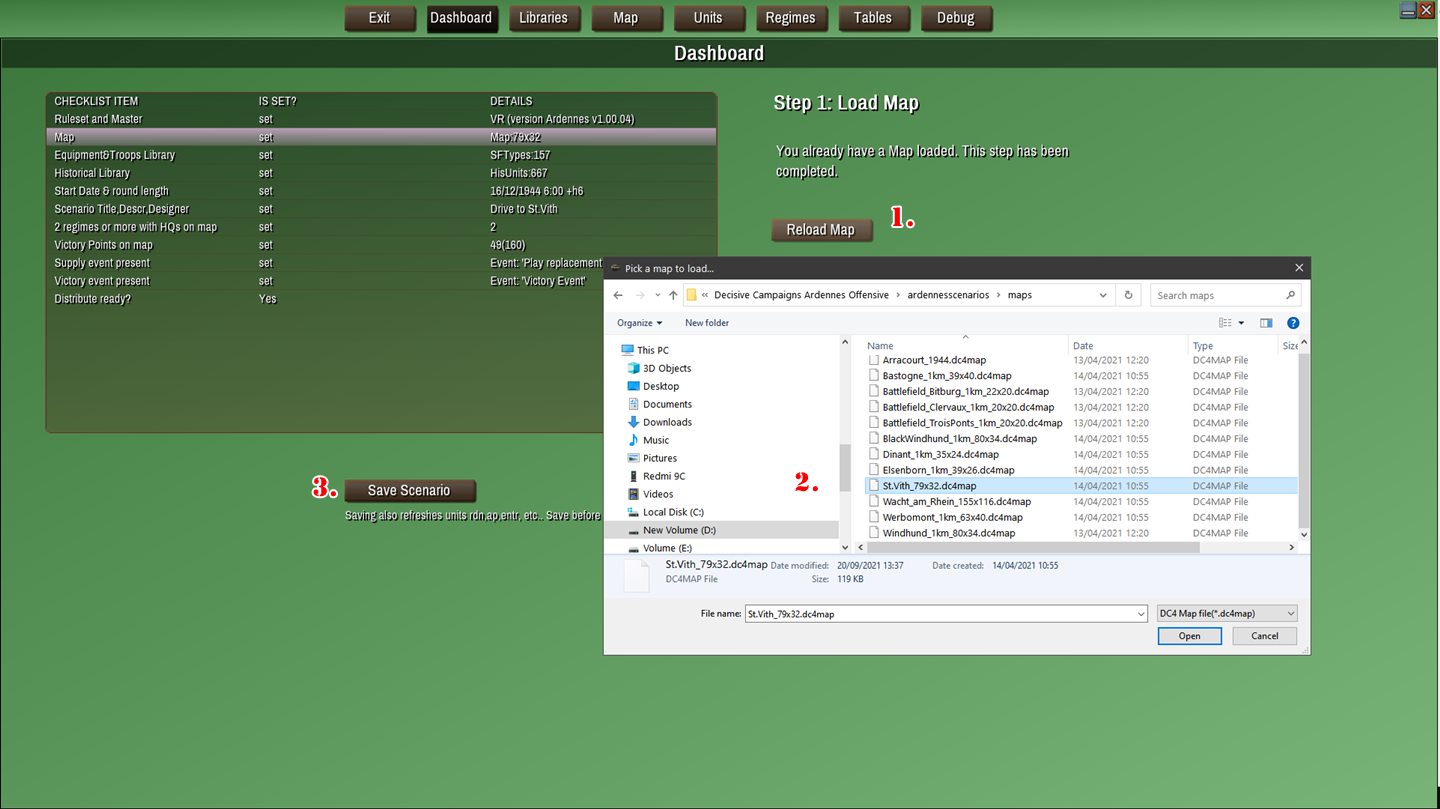Viewport: 1440px width, 809px height.
Task: Cancel the map picker dialog
Action: [1265, 636]
